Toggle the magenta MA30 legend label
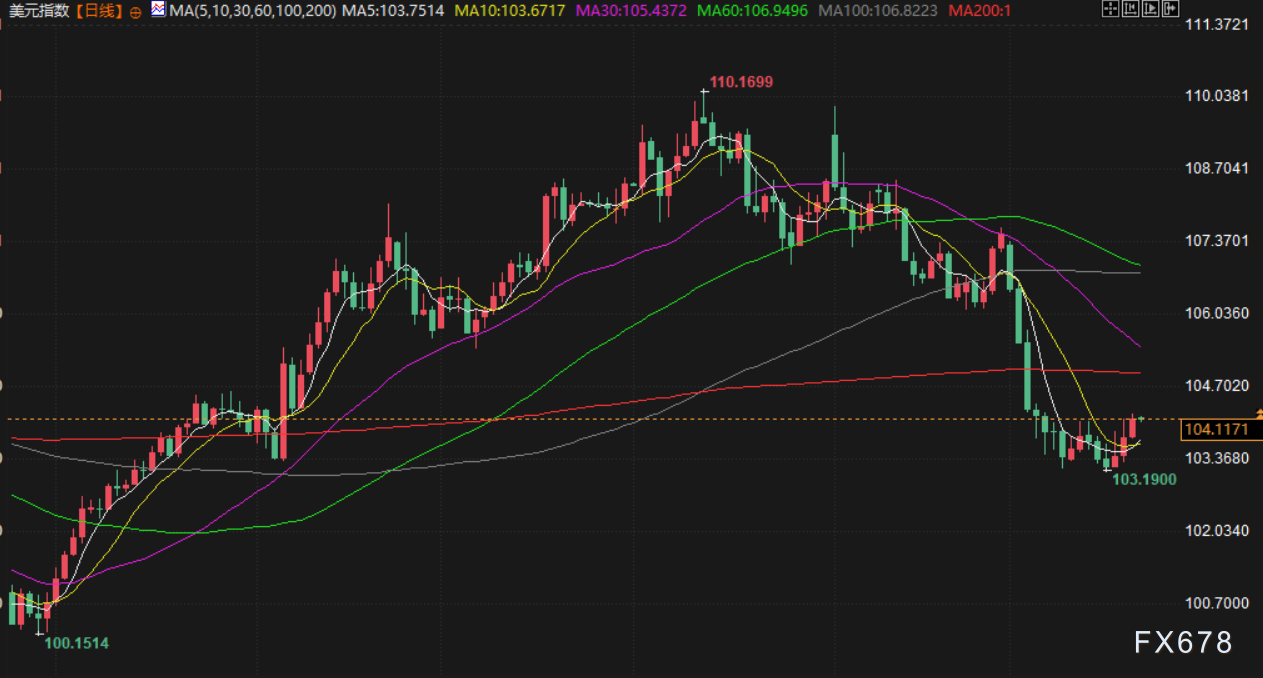Viewport: 1263px width, 678px height. [630, 11]
